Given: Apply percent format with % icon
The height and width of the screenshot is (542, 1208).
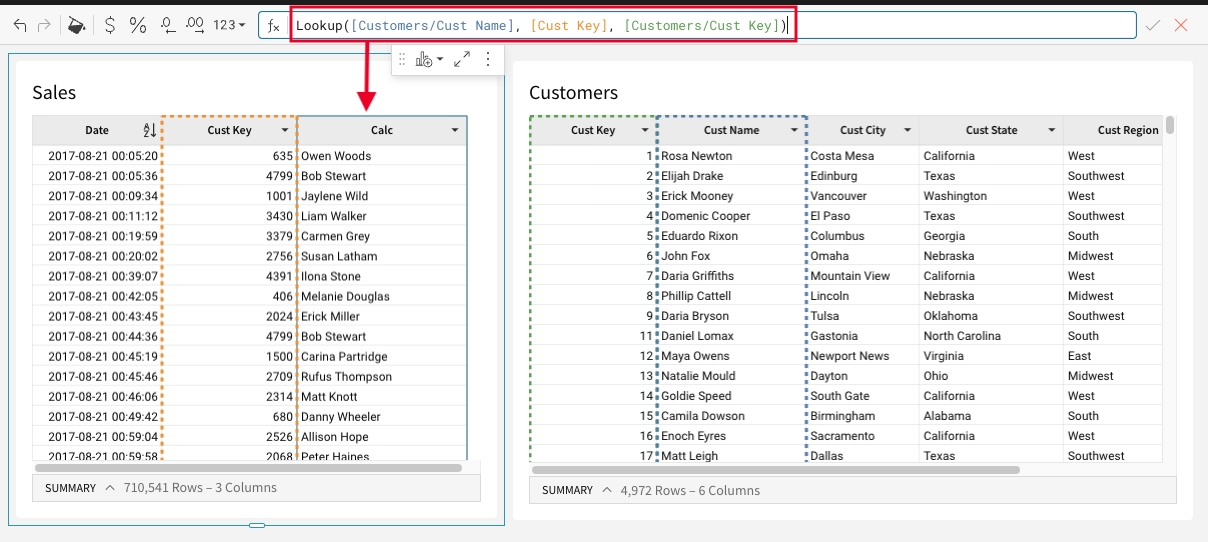Looking at the screenshot, I should click(x=138, y=25).
